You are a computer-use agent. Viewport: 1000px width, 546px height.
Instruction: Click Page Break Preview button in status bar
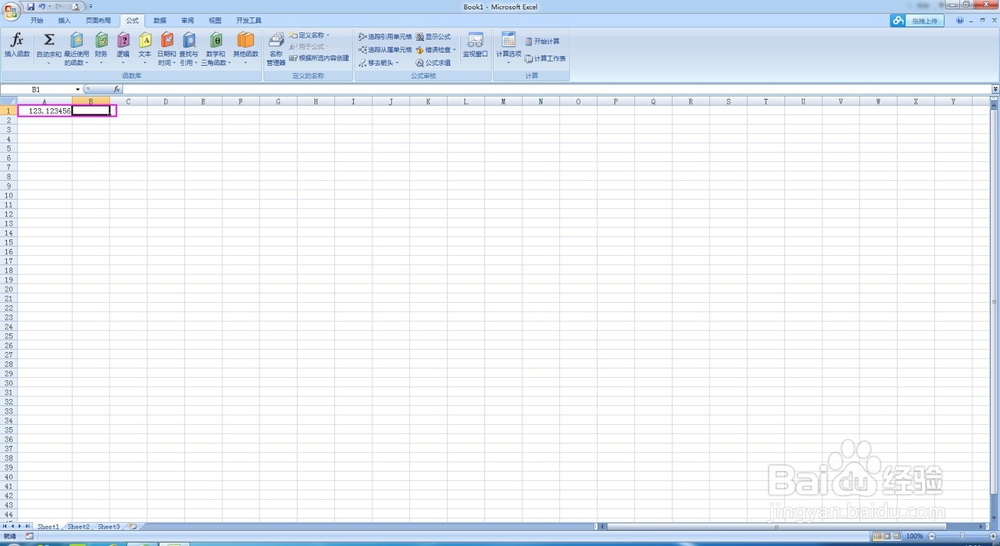coord(897,536)
